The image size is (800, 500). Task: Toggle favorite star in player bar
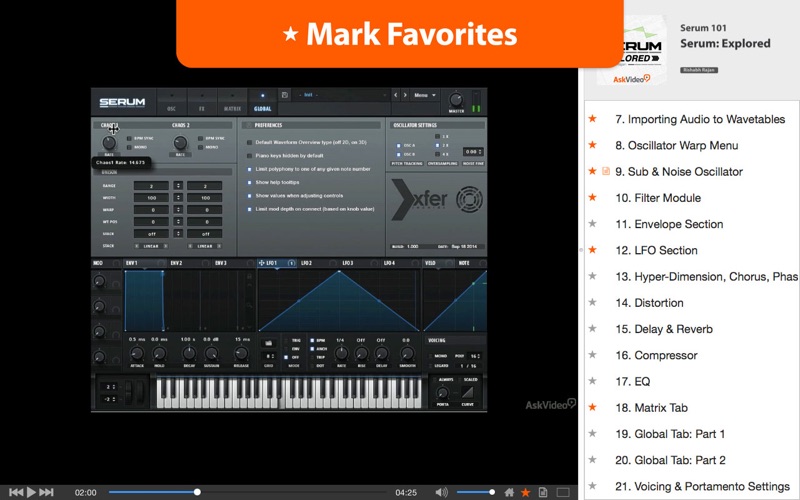click(525, 492)
